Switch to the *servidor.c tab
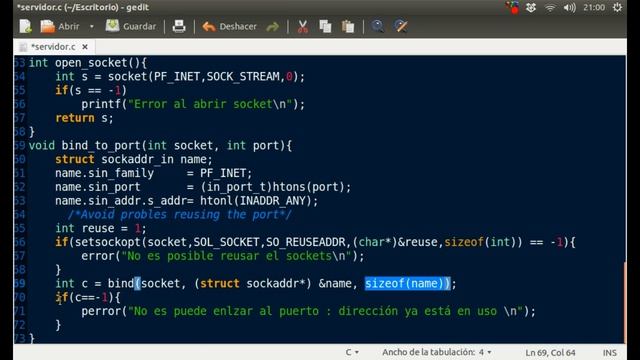 point(53,47)
